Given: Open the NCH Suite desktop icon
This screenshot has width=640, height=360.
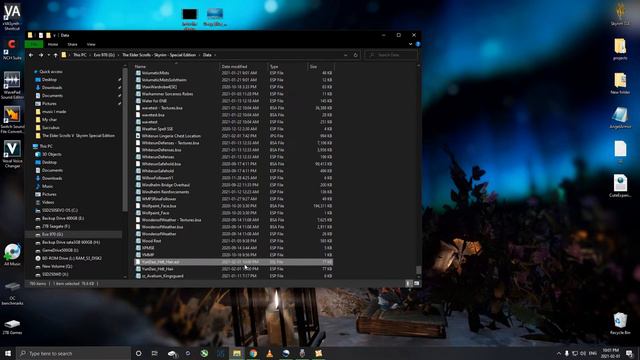Looking at the screenshot, I should click(x=12, y=50).
